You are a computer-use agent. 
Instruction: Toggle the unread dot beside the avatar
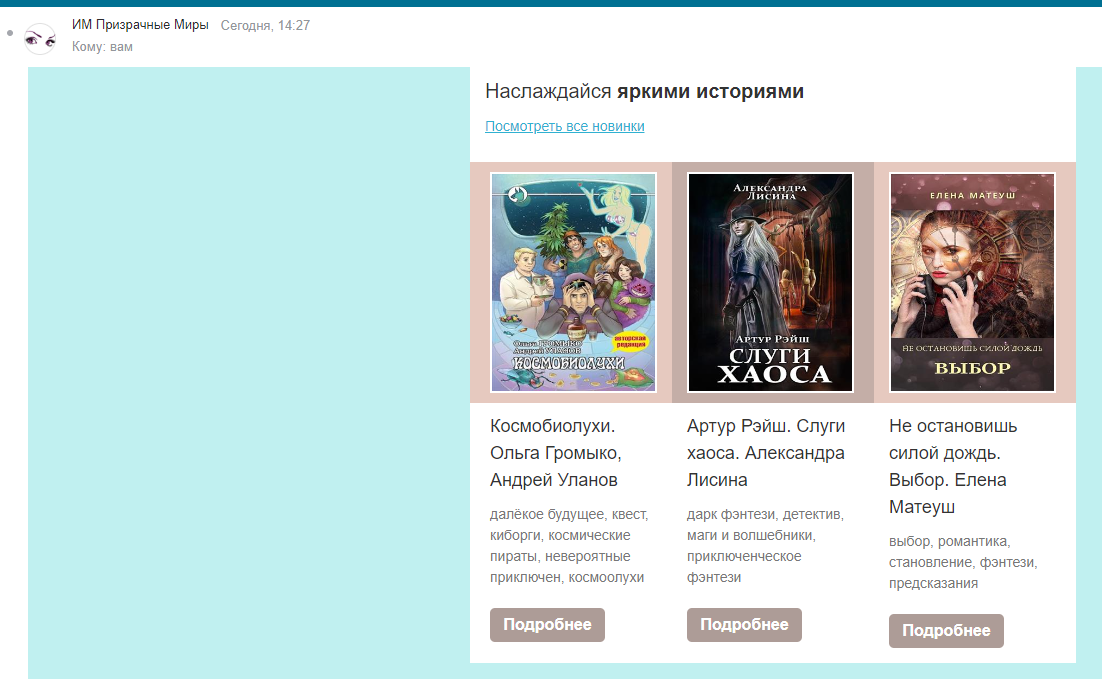click(10, 33)
